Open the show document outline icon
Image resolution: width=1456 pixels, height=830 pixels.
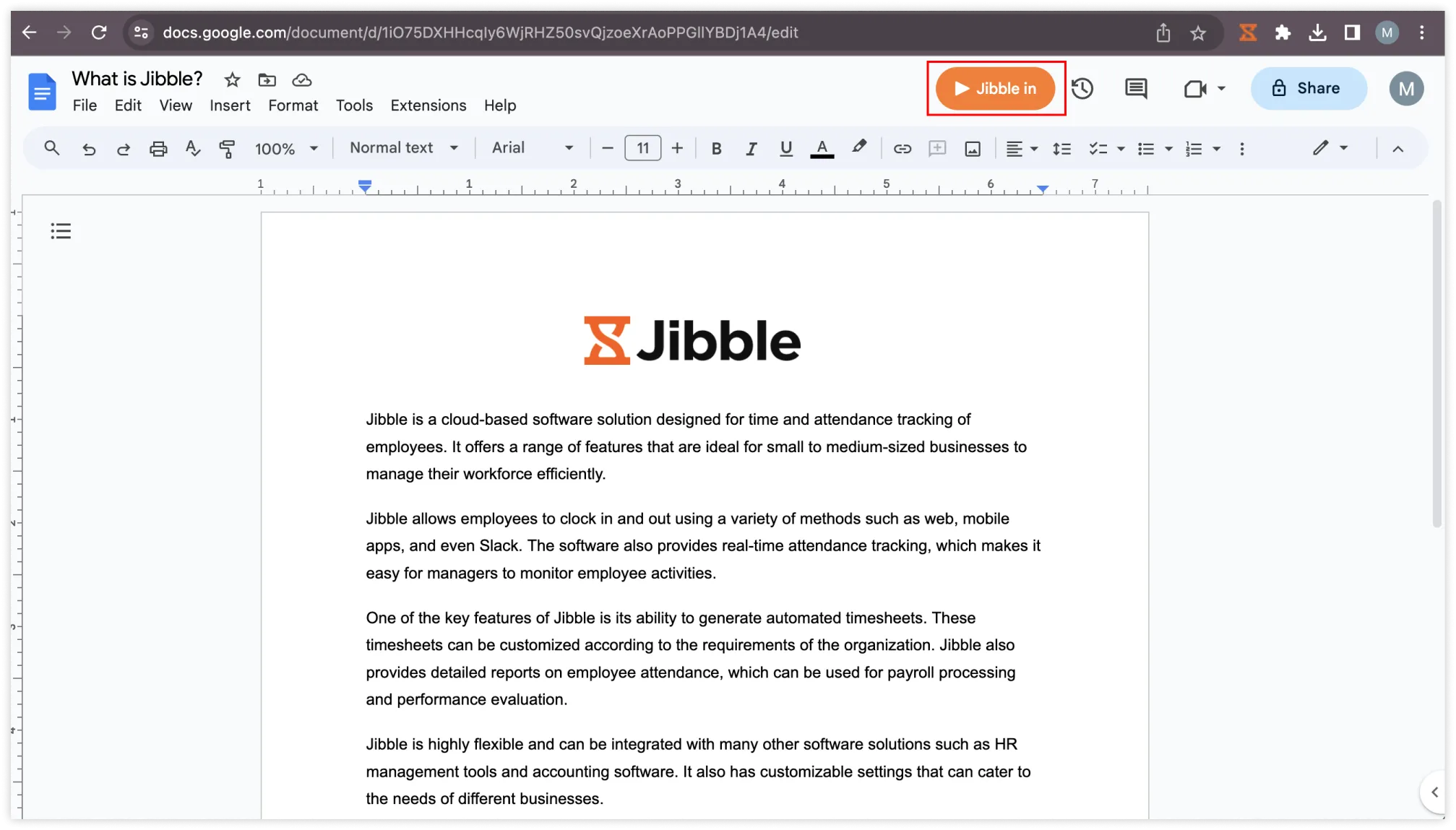pos(61,230)
